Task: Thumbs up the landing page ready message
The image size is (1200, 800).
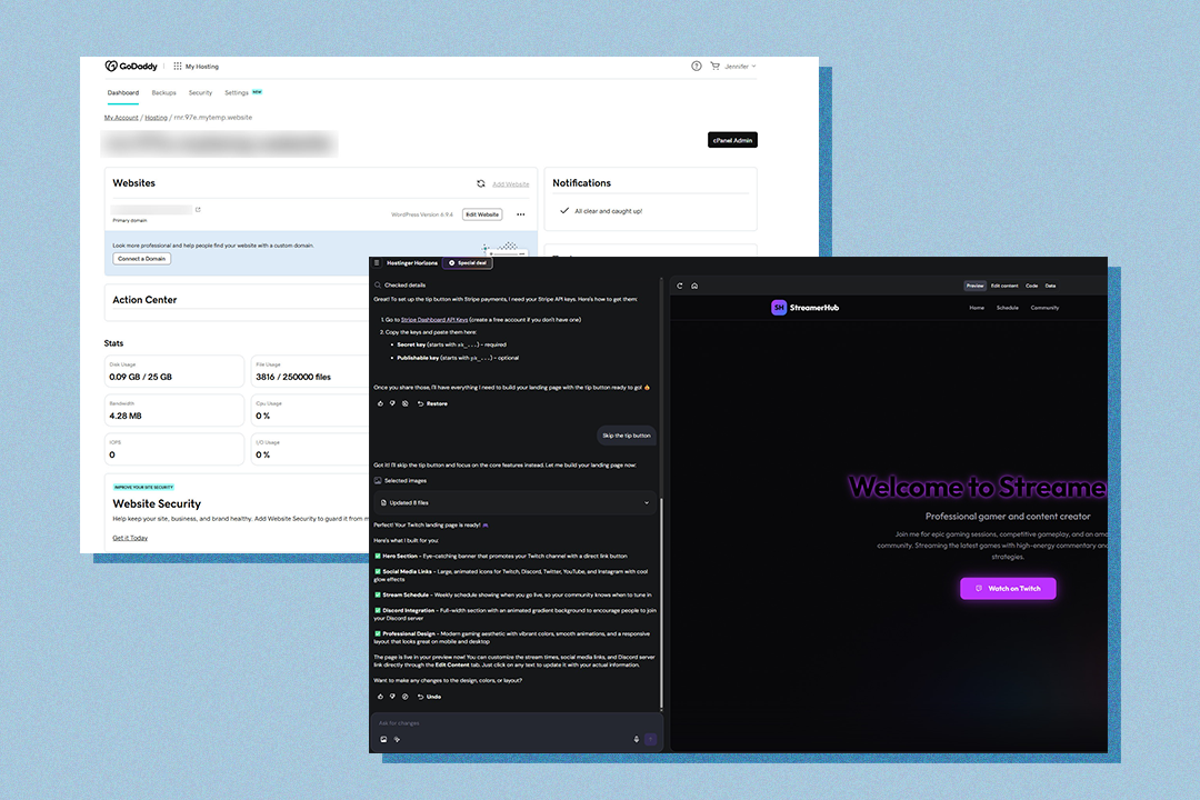Action: (380, 696)
